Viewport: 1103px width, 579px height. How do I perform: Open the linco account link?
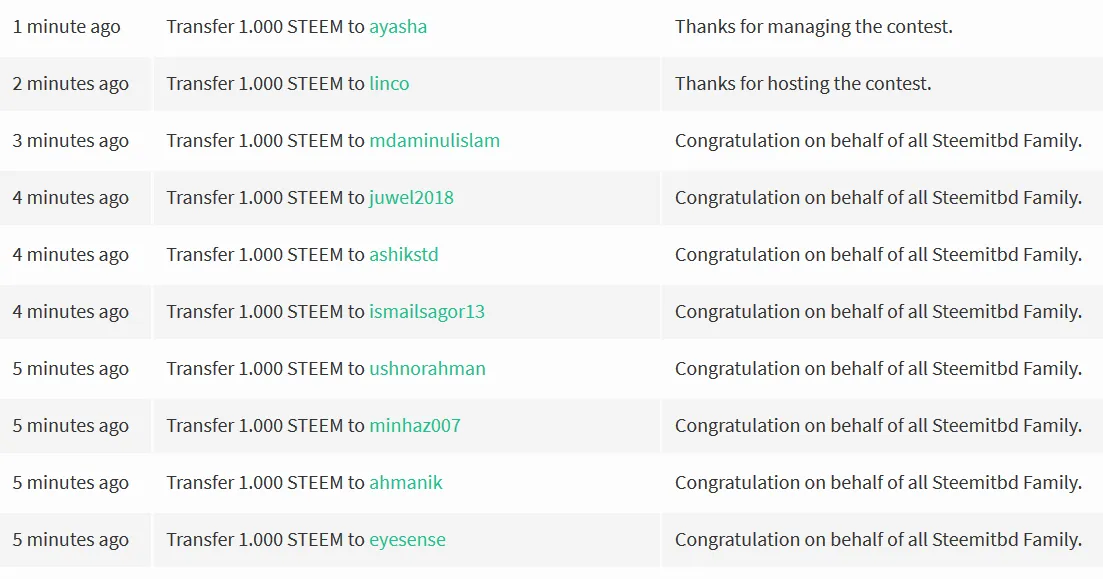[389, 84]
